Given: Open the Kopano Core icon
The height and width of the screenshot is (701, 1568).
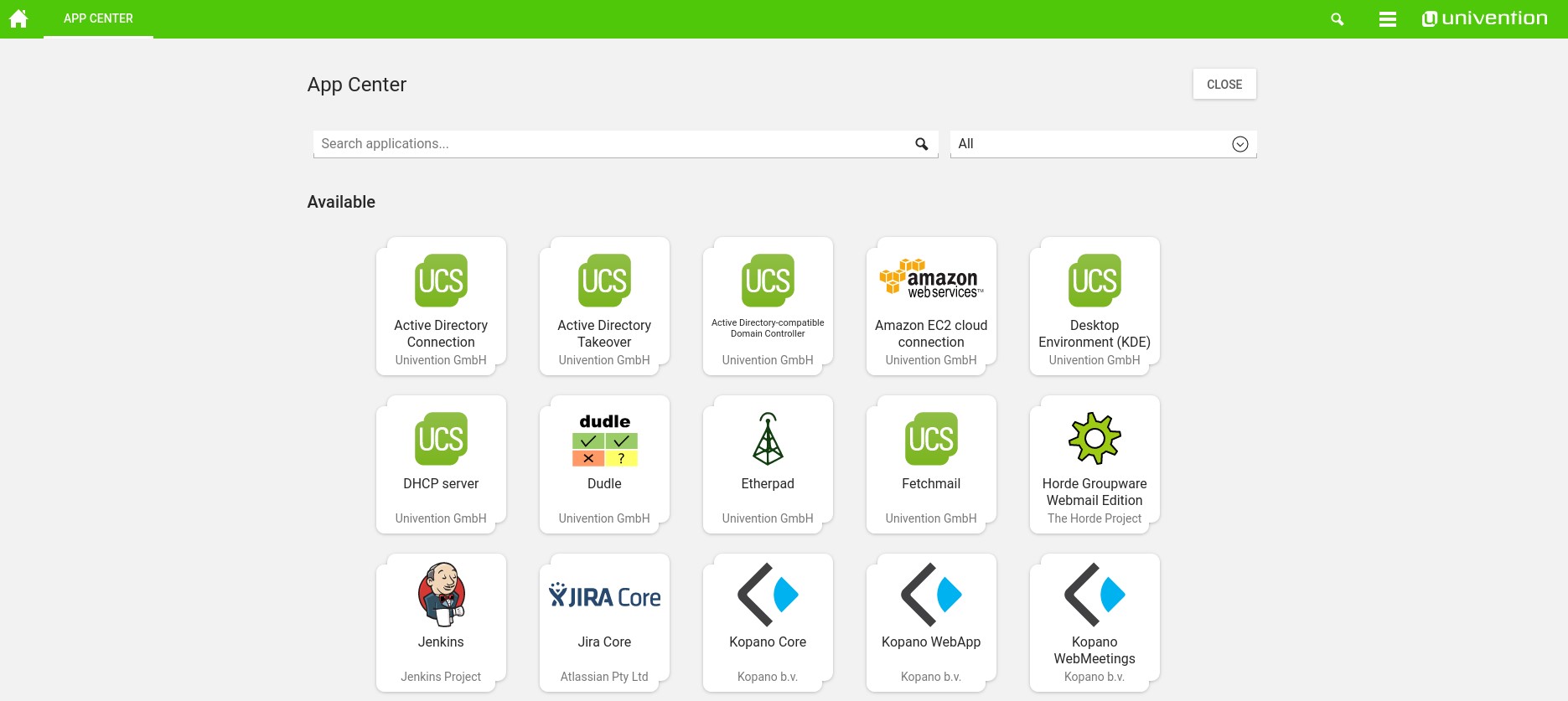Looking at the screenshot, I should tap(768, 595).
